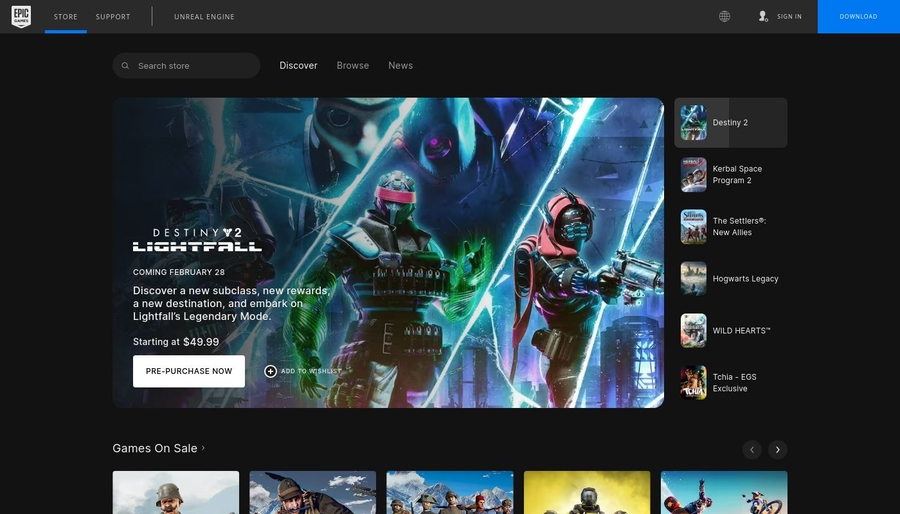Click the Epic Games logo
The height and width of the screenshot is (514, 900).
[x=21, y=16]
